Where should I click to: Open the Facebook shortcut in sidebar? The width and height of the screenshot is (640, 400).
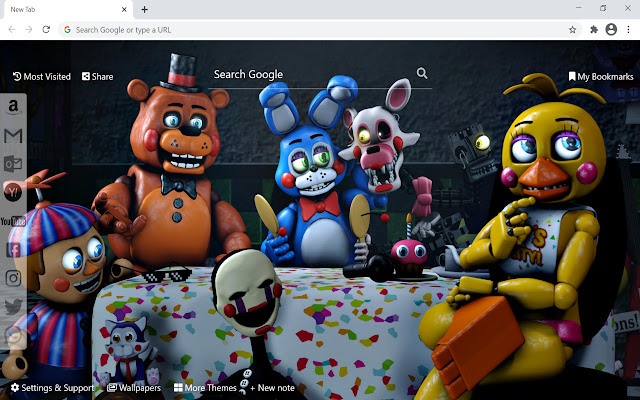13,249
